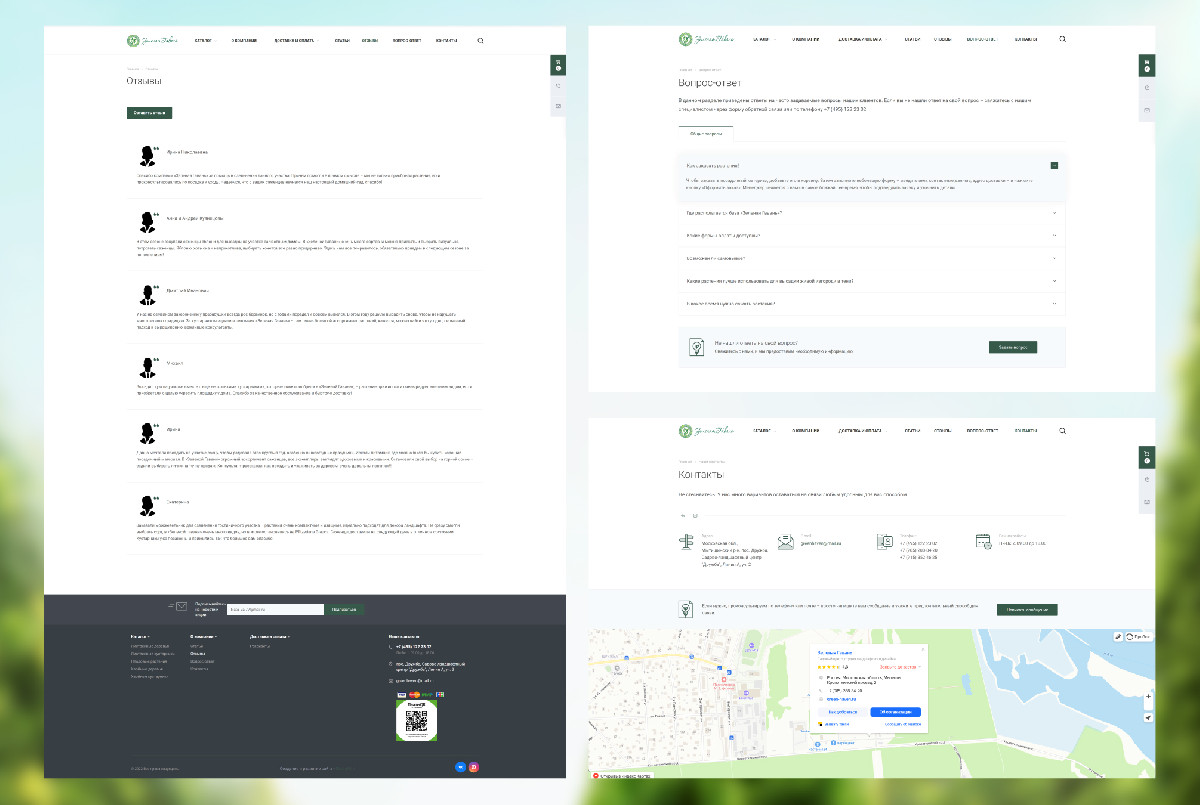1200x805 pixels.
Task: Click the Отзывы link in the footer
Action: click(198, 654)
